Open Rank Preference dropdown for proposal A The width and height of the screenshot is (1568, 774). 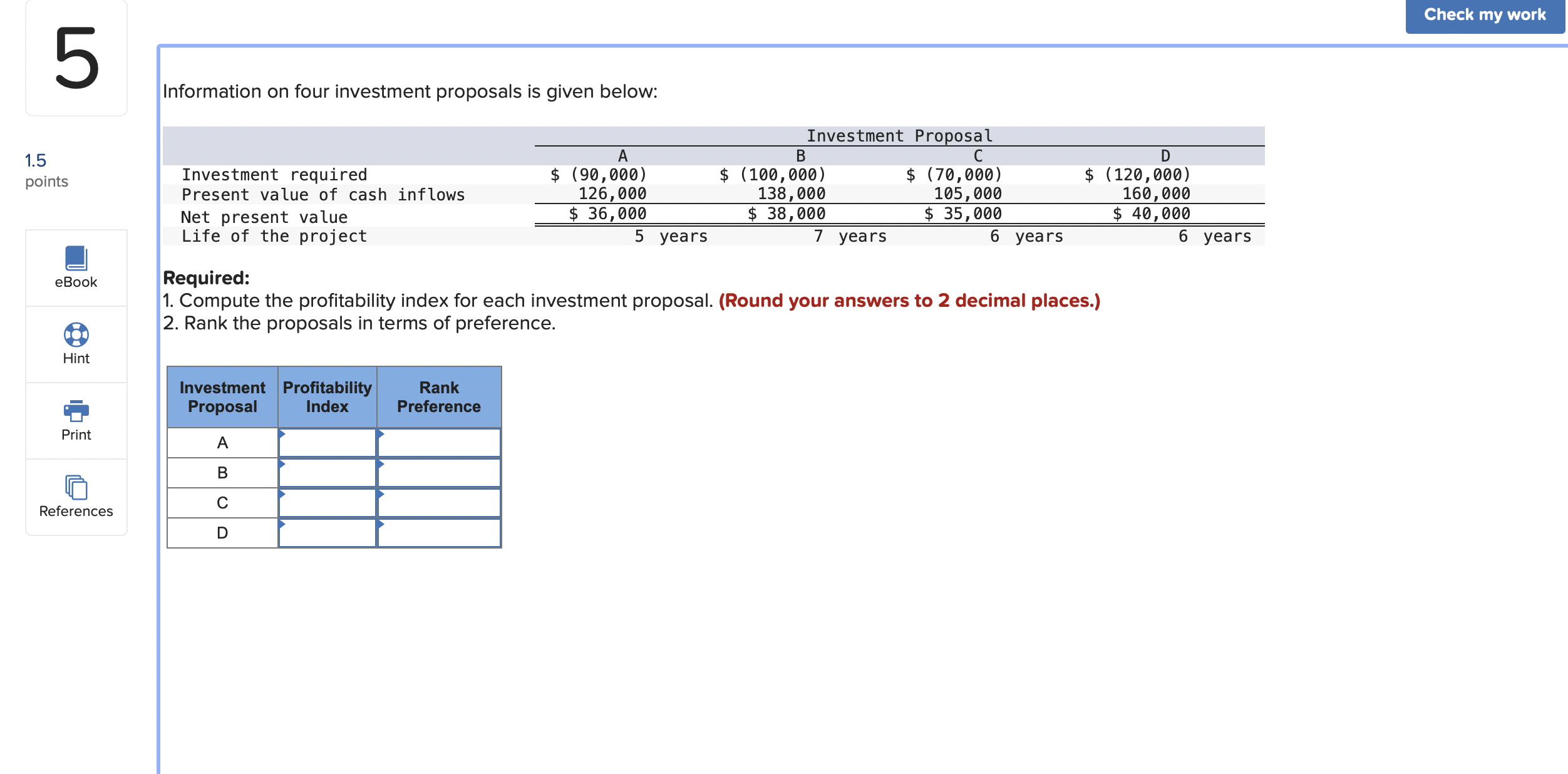(x=439, y=443)
